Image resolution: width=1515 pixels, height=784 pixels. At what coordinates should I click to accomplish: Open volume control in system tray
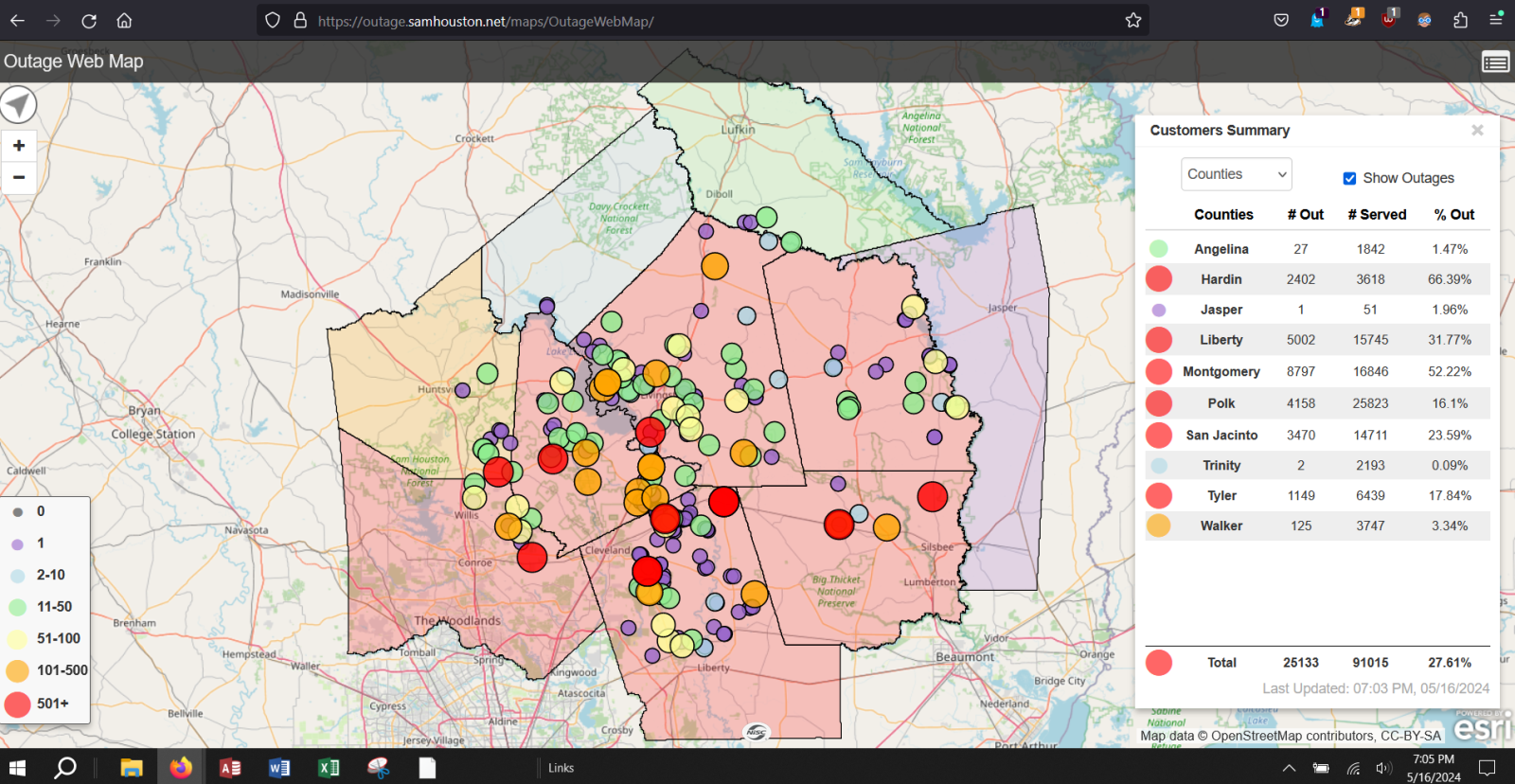tap(1383, 768)
